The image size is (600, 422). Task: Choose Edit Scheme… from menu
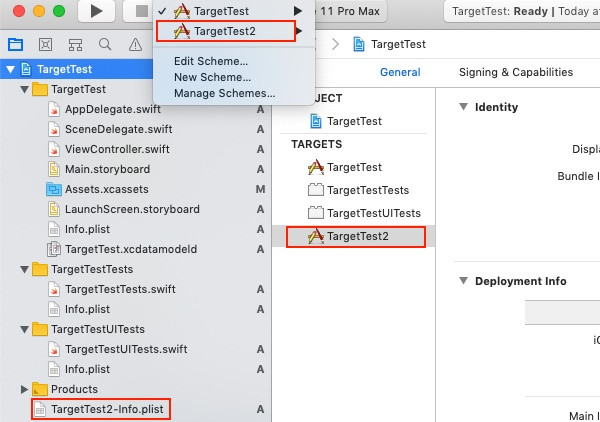[211, 61]
